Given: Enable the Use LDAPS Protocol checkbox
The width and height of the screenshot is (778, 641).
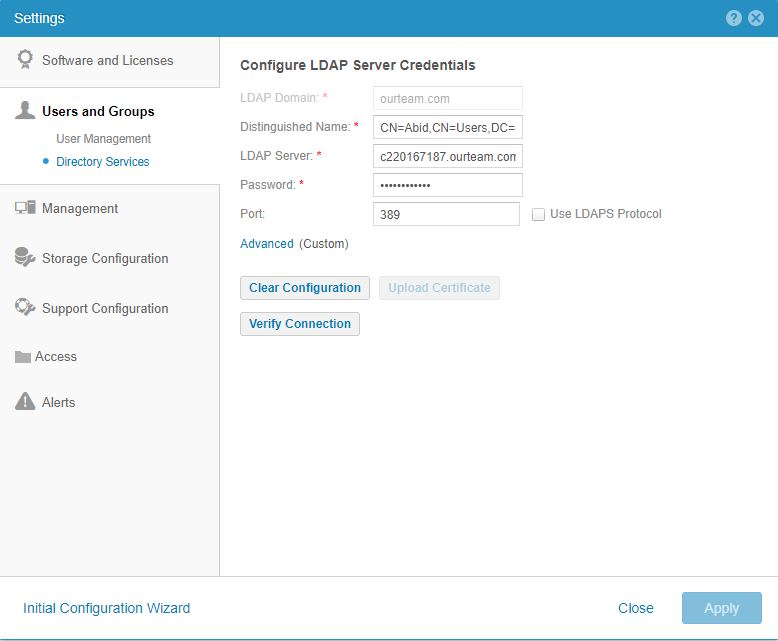Looking at the screenshot, I should click(539, 214).
